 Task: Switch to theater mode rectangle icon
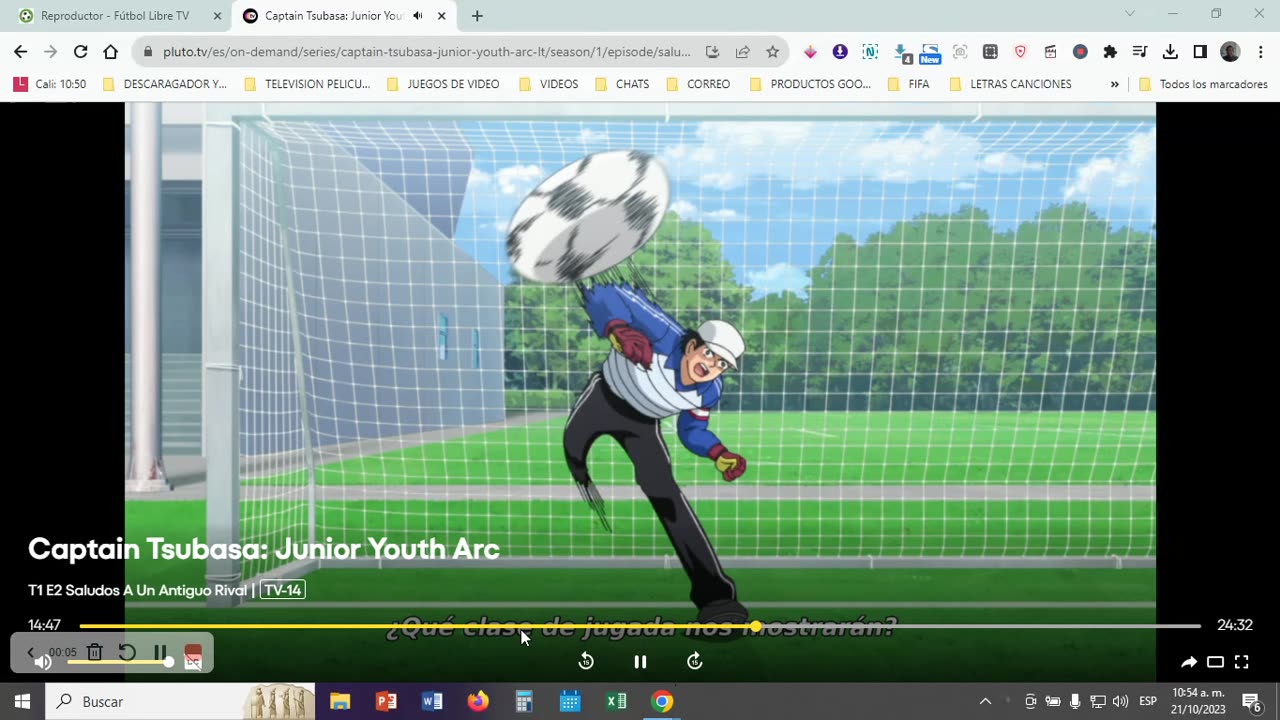click(1215, 662)
